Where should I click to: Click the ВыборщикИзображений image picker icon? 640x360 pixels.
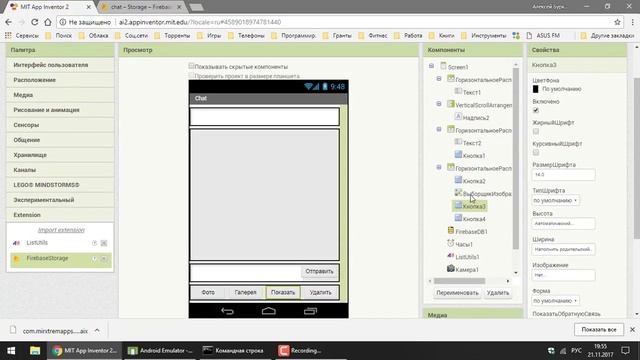(458, 192)
